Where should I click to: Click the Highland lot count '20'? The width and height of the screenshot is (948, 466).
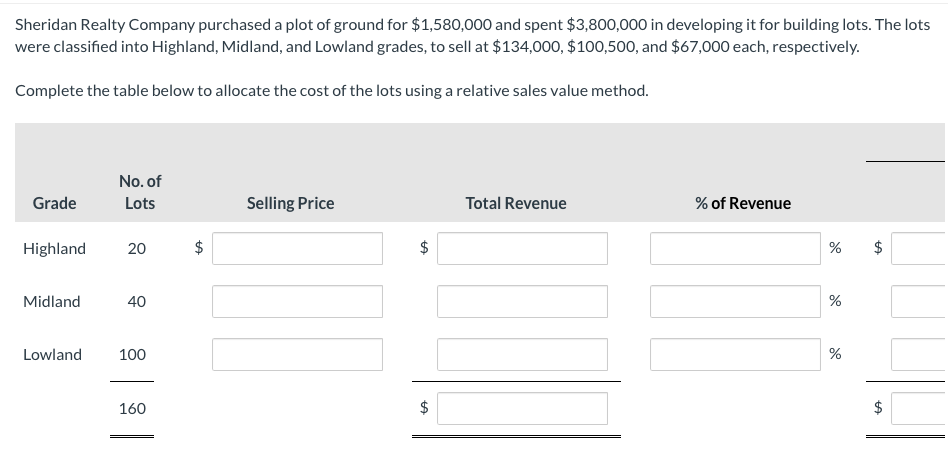point(137,248)
